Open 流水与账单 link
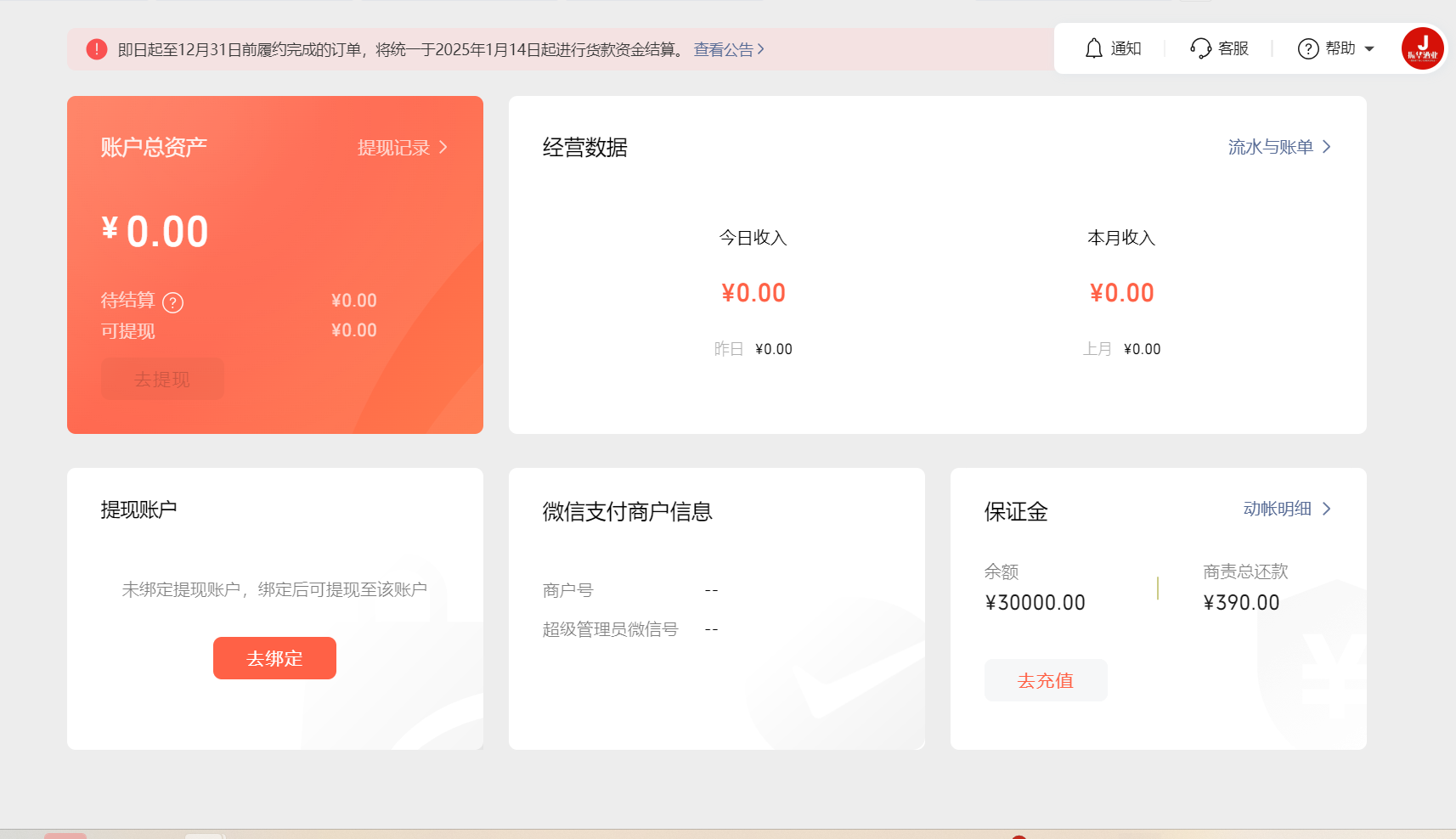The image size is (1456, 839). 1271,147
